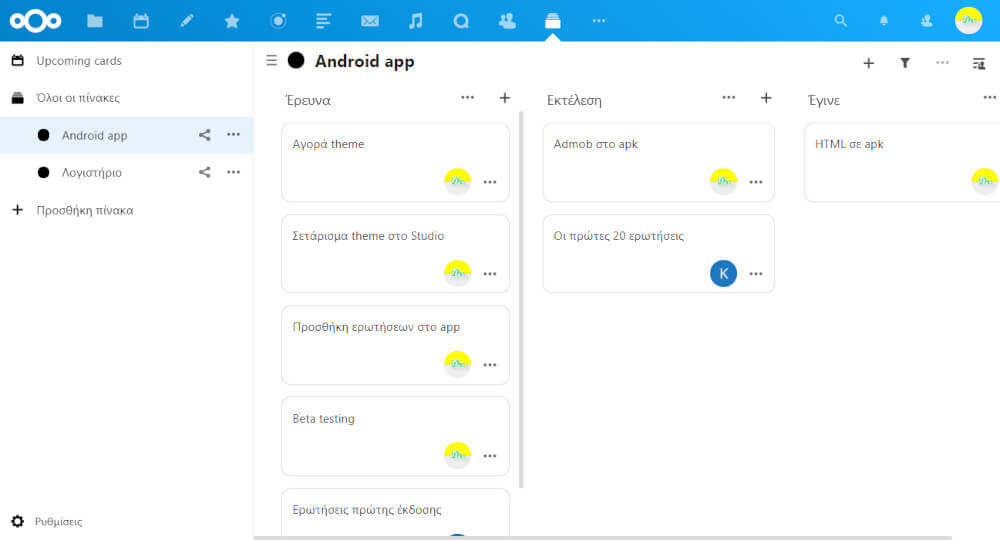Share the Λογιστήριο board
The height and width of the screenshot is (540, 1000).
coord(205,172)
